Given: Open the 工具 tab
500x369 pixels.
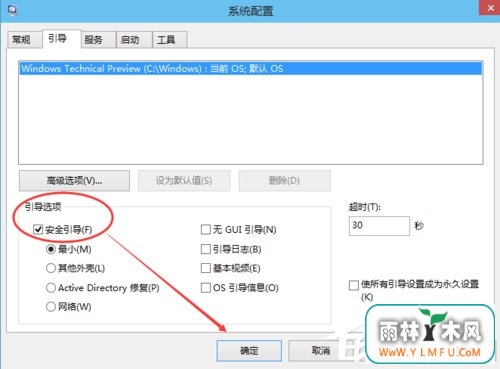Looking at the screenshot, I should point(169,40).
